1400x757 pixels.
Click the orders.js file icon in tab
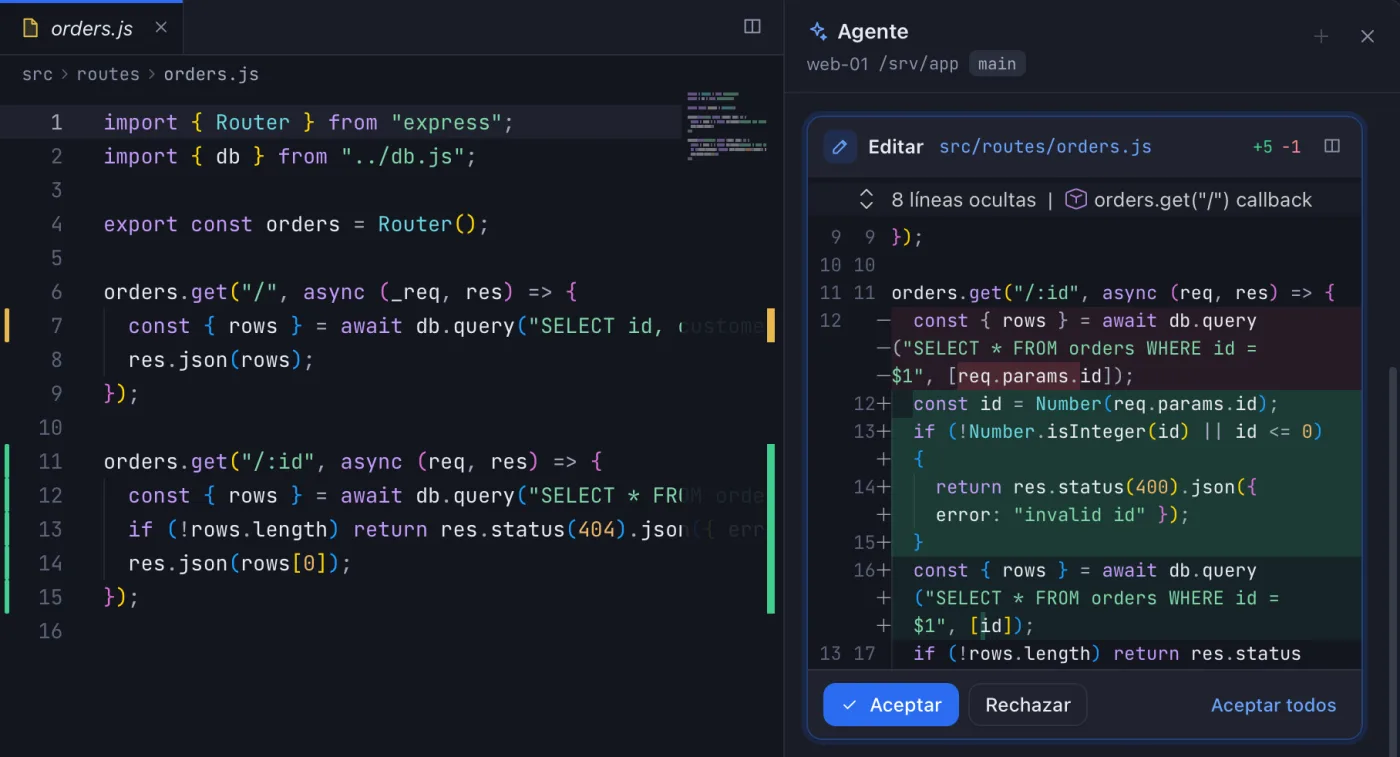point(31,28)
